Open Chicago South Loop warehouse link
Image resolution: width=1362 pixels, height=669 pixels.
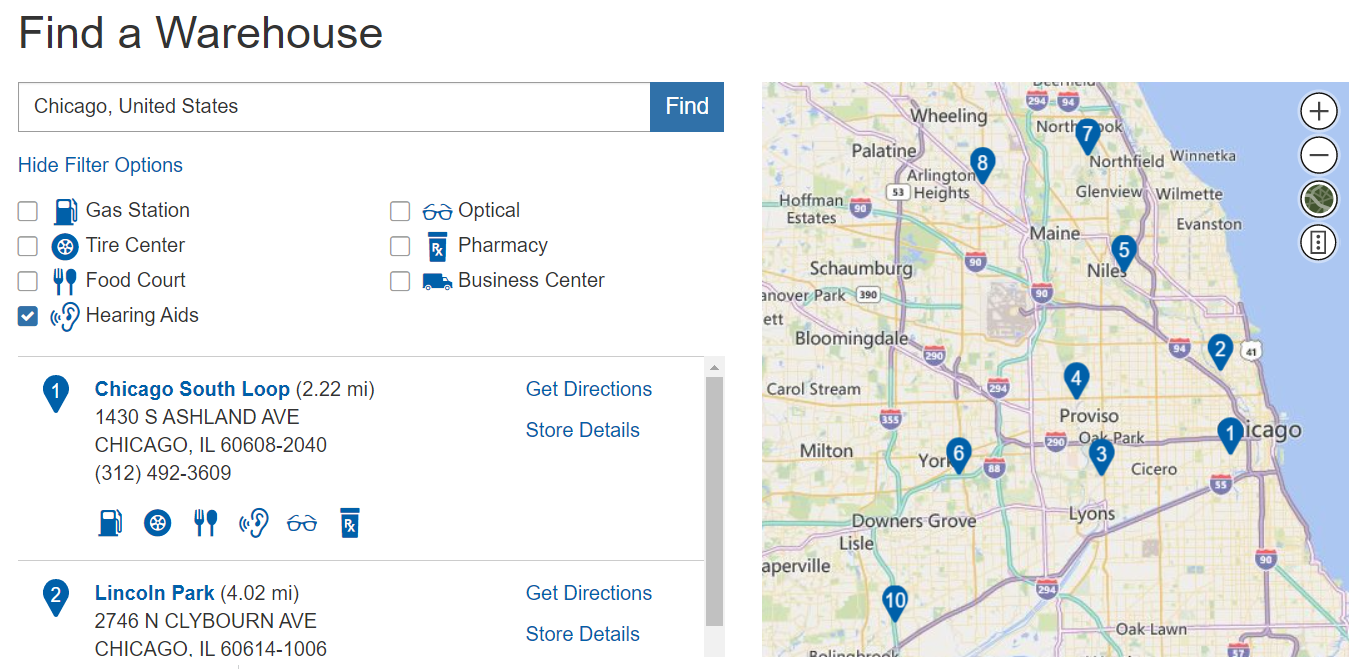point(192,389)
